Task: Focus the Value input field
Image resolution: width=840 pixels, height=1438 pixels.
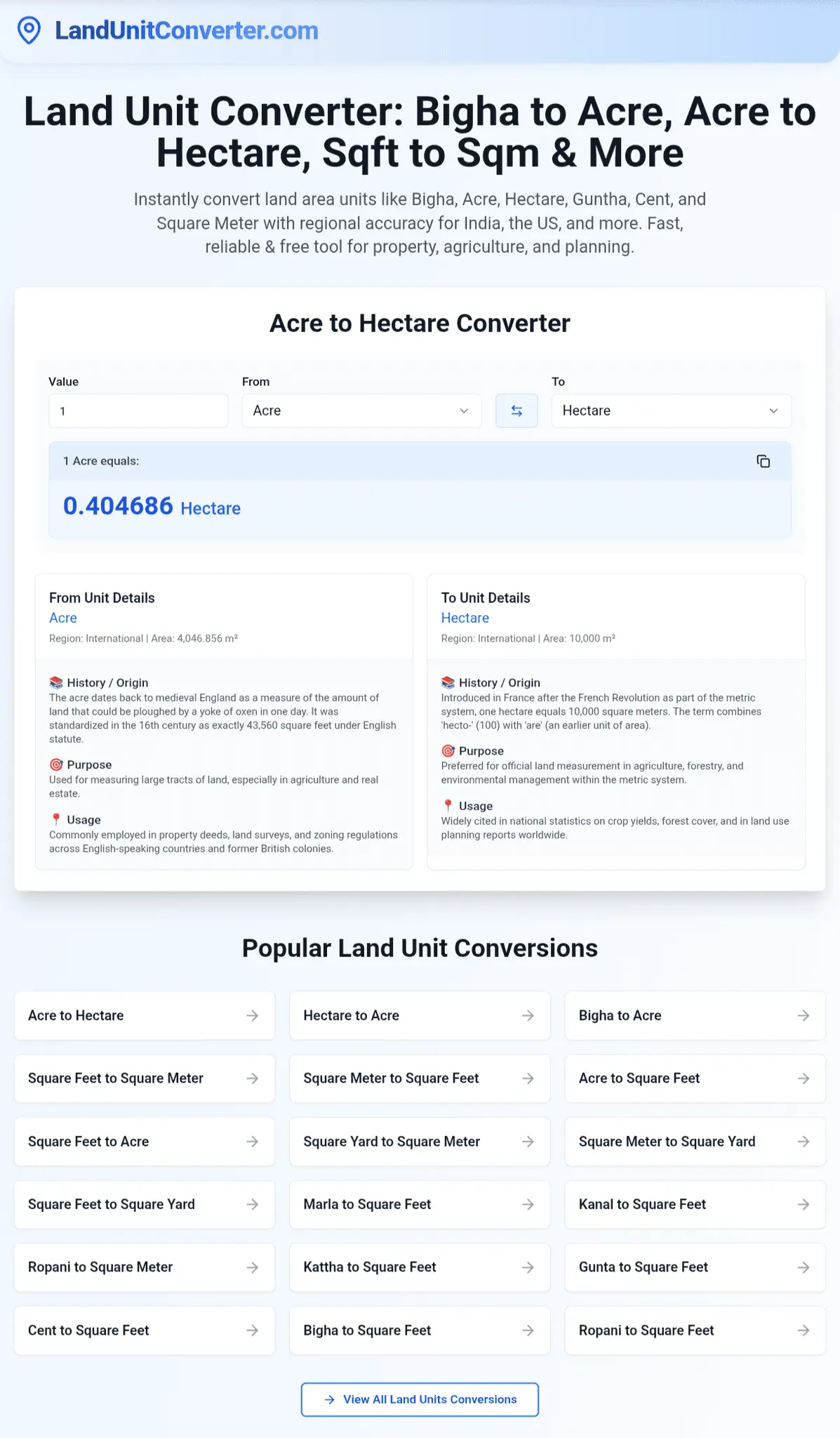Action: pos(138,411)
